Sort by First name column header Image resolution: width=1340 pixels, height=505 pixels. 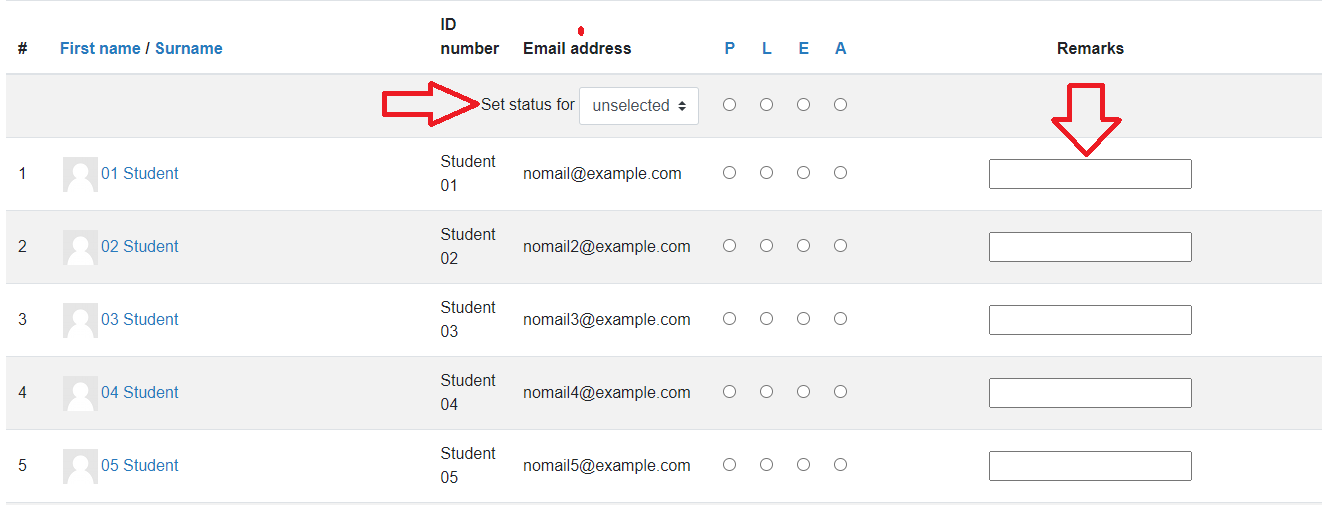coord(100,48)
